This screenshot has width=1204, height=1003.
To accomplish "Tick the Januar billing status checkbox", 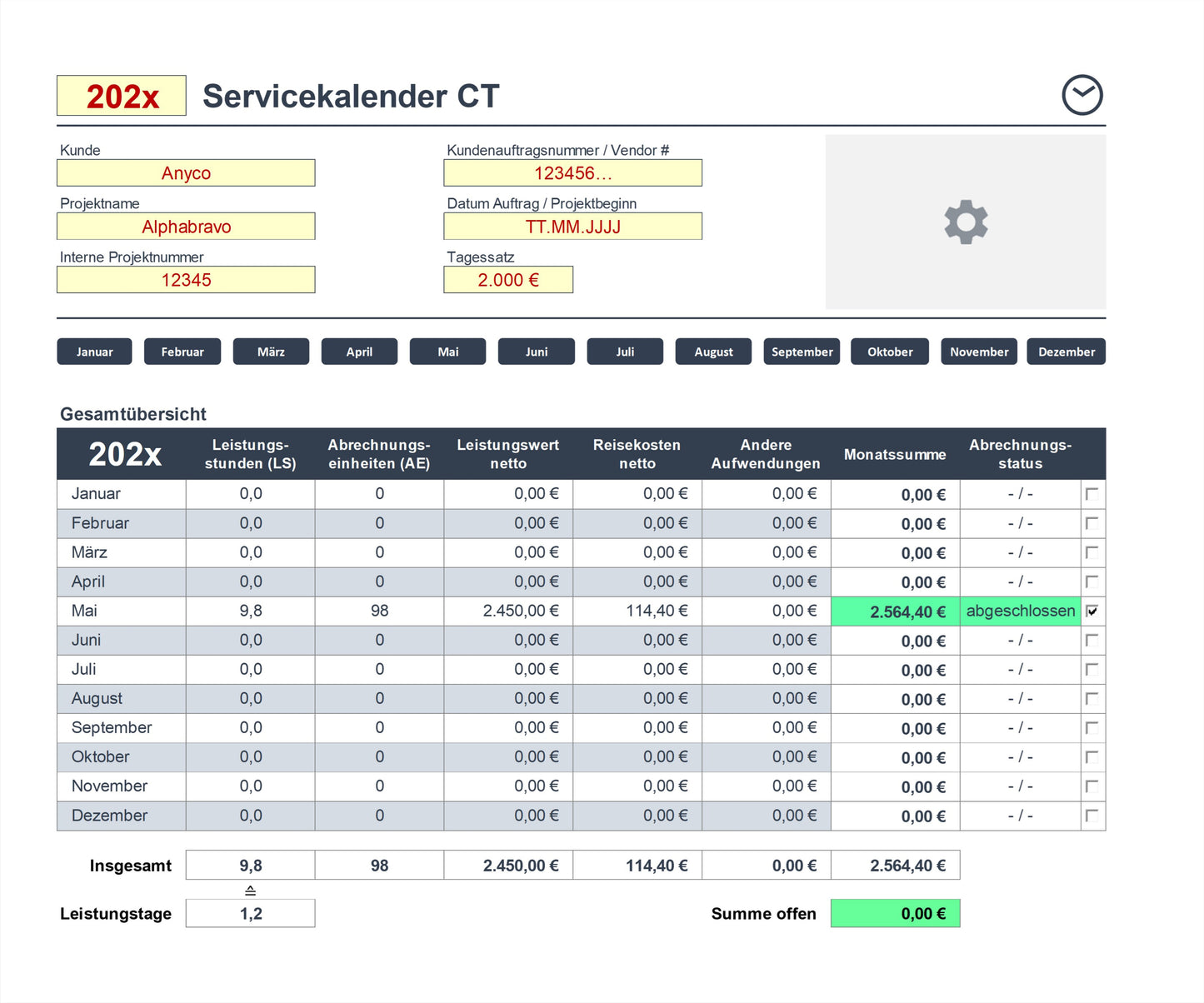I will click(x=1092, y=494).
